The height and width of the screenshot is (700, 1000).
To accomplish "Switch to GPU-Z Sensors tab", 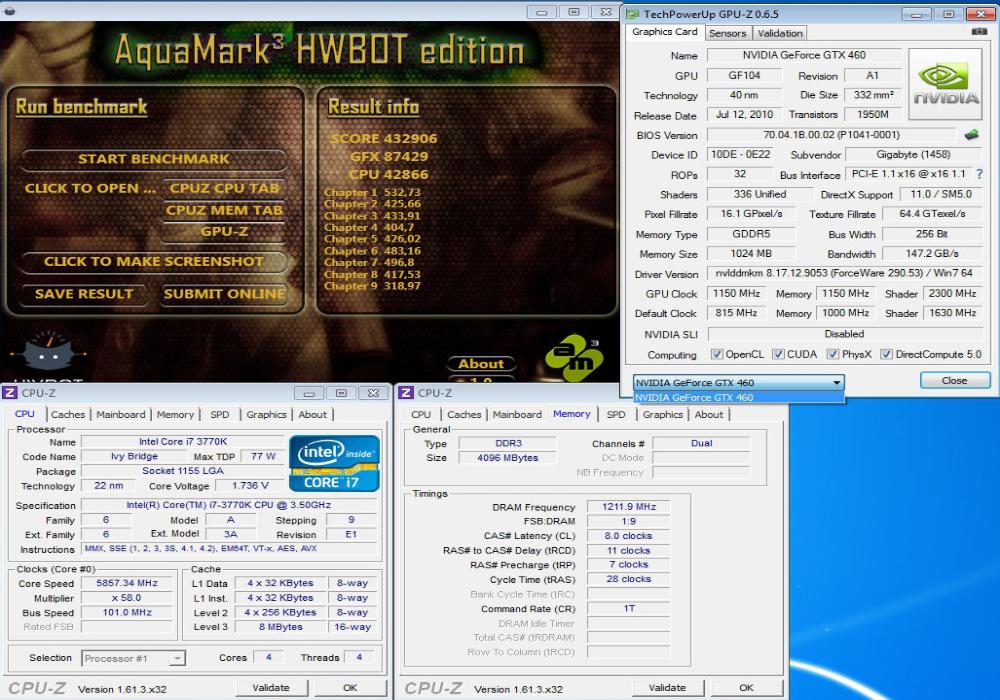I will click(727, 33).
